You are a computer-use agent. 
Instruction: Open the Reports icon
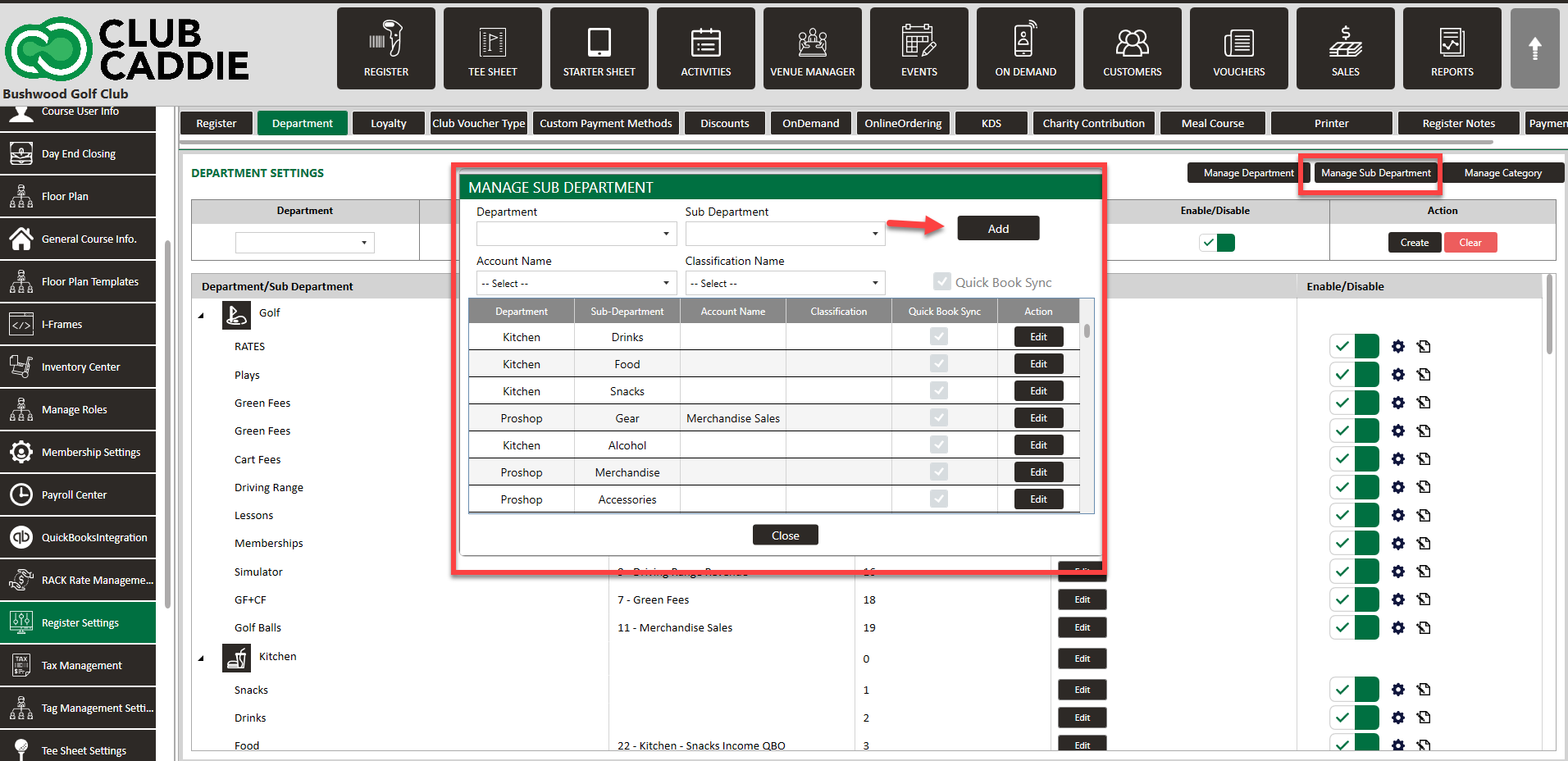coord(1452,48)
